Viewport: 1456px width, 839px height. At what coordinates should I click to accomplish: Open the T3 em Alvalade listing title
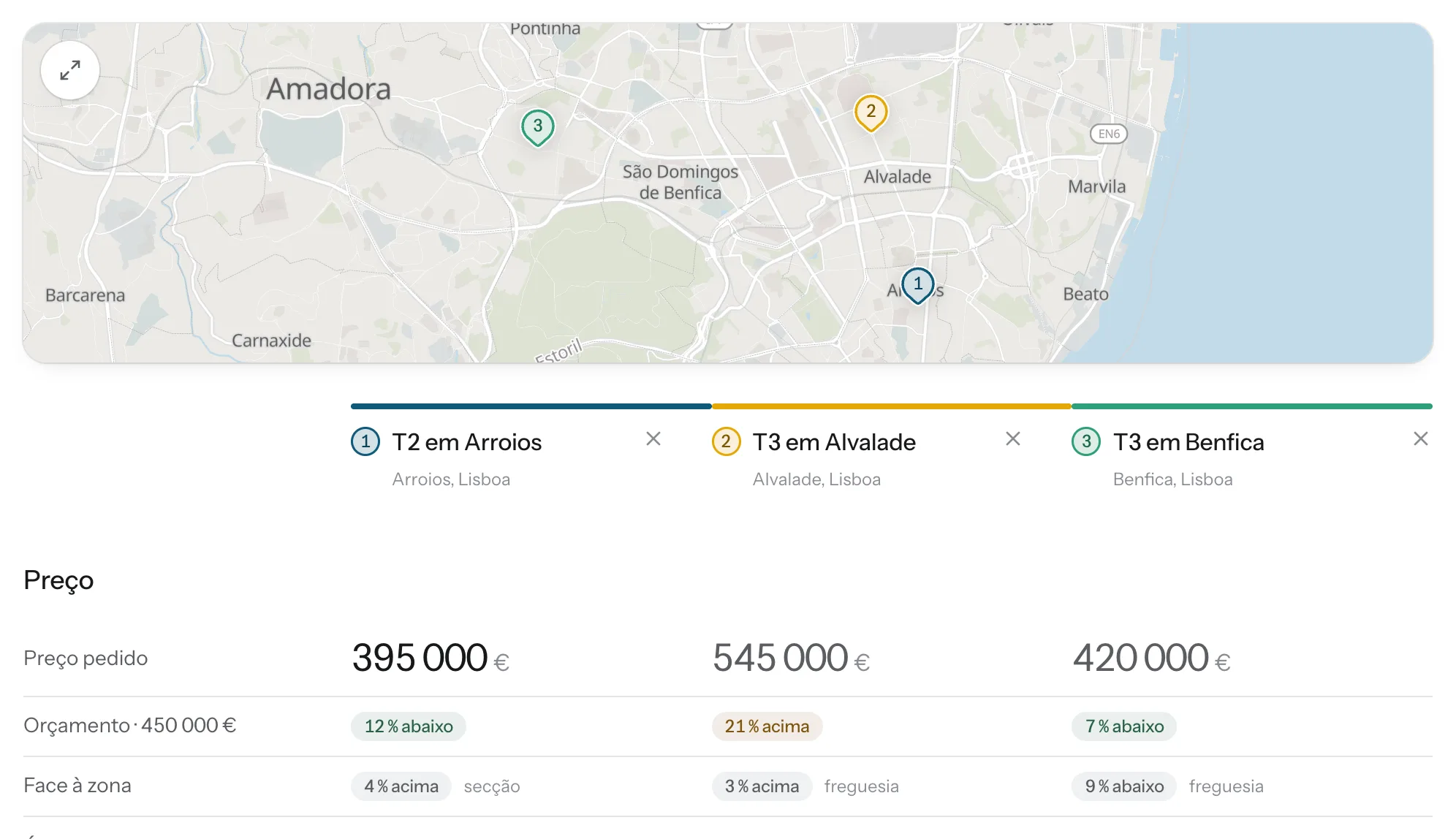click(834, 442)
